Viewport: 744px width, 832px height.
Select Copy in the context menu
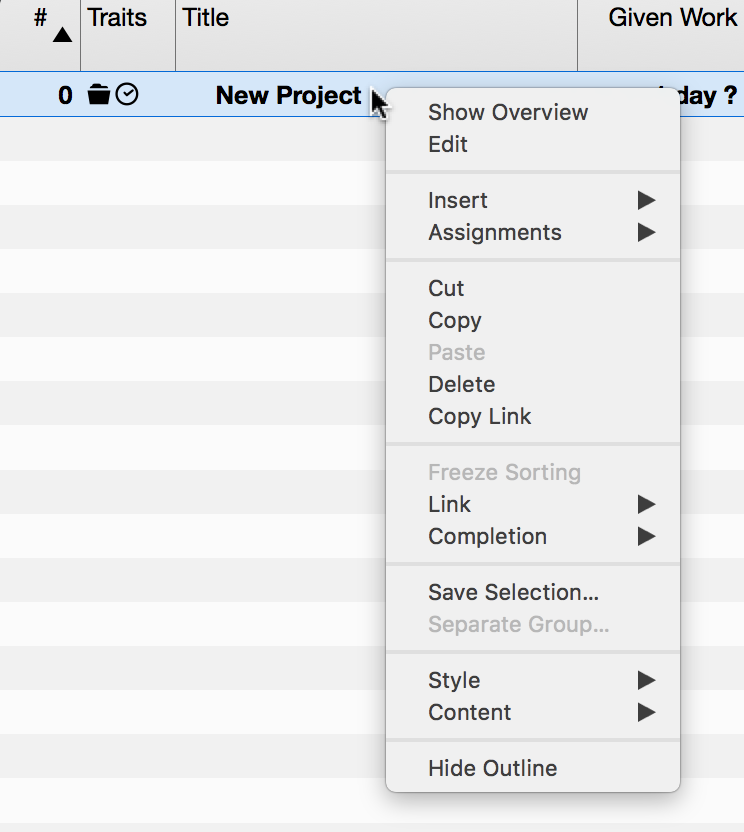(533, 320)
